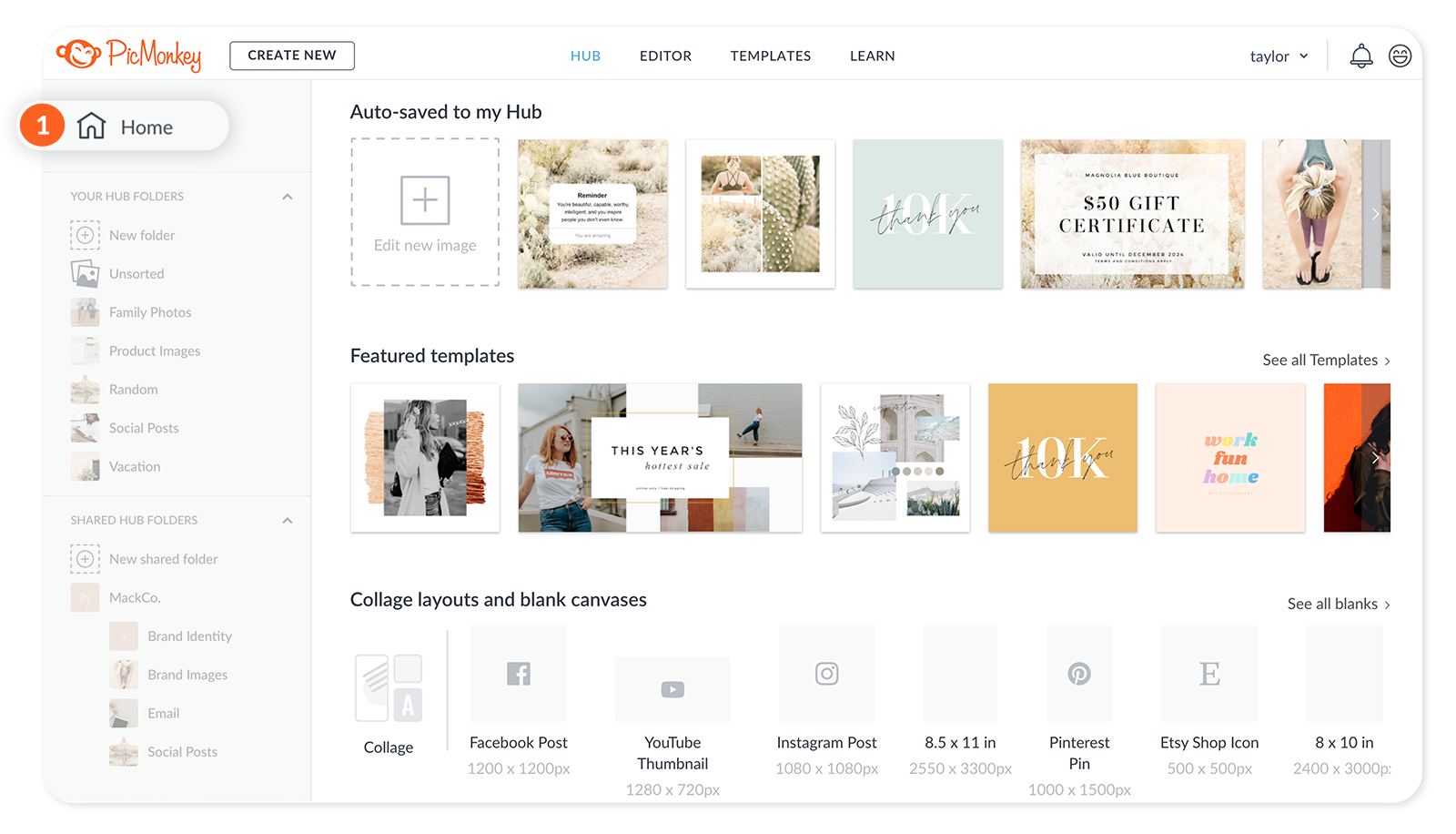1456x834 pixels.
Task: Click the Unsorted photos icon
Action: pyautogui.click(x=85, y=273)
